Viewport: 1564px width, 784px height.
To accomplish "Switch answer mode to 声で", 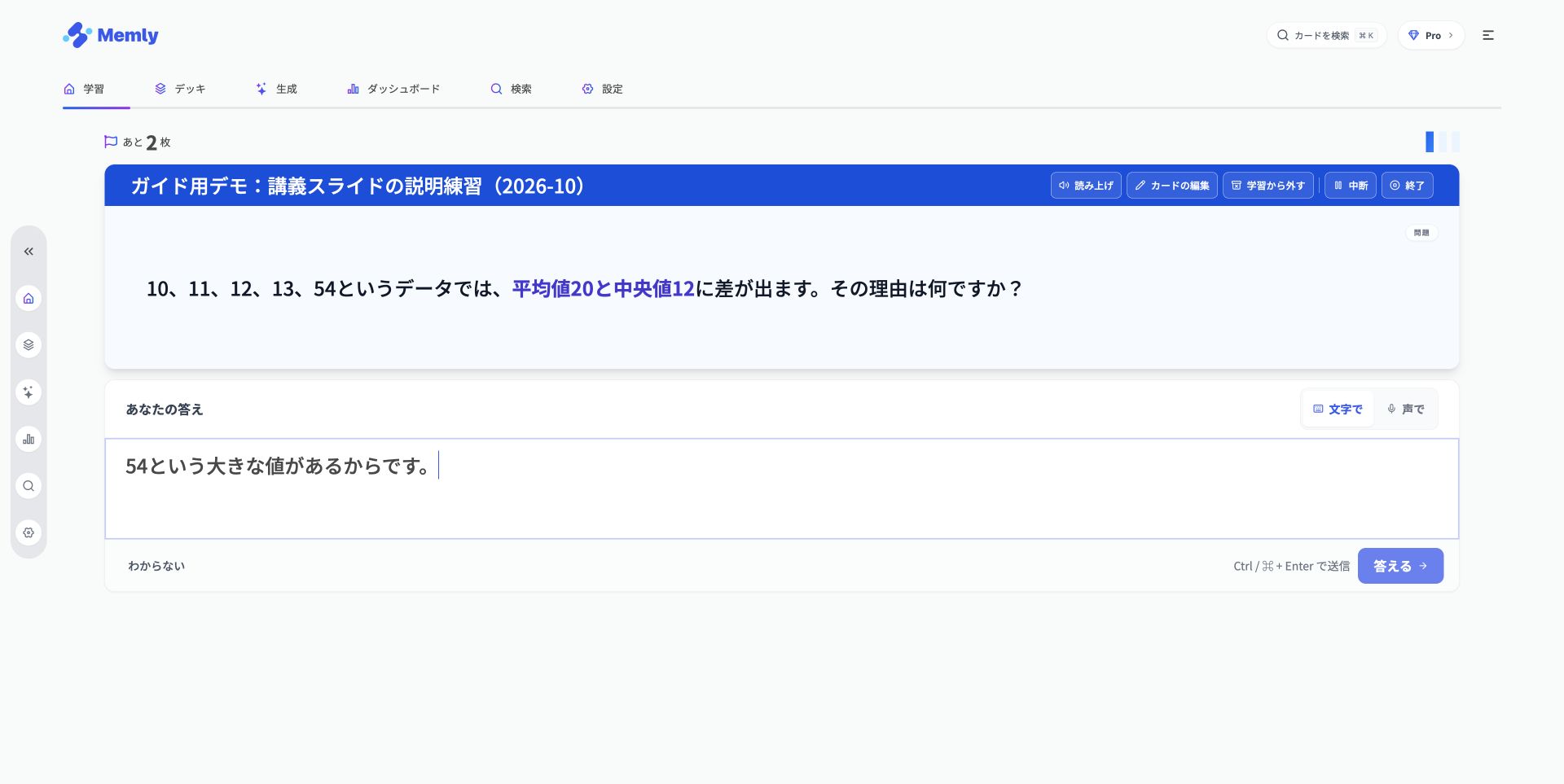I will click(1405, 409).
